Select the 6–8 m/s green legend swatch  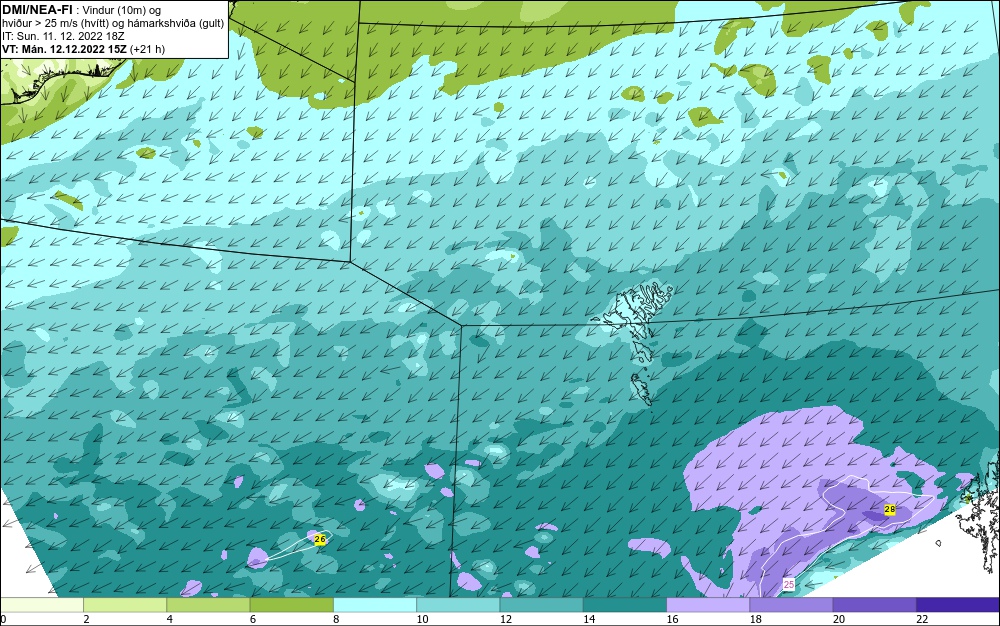(291, 605)
